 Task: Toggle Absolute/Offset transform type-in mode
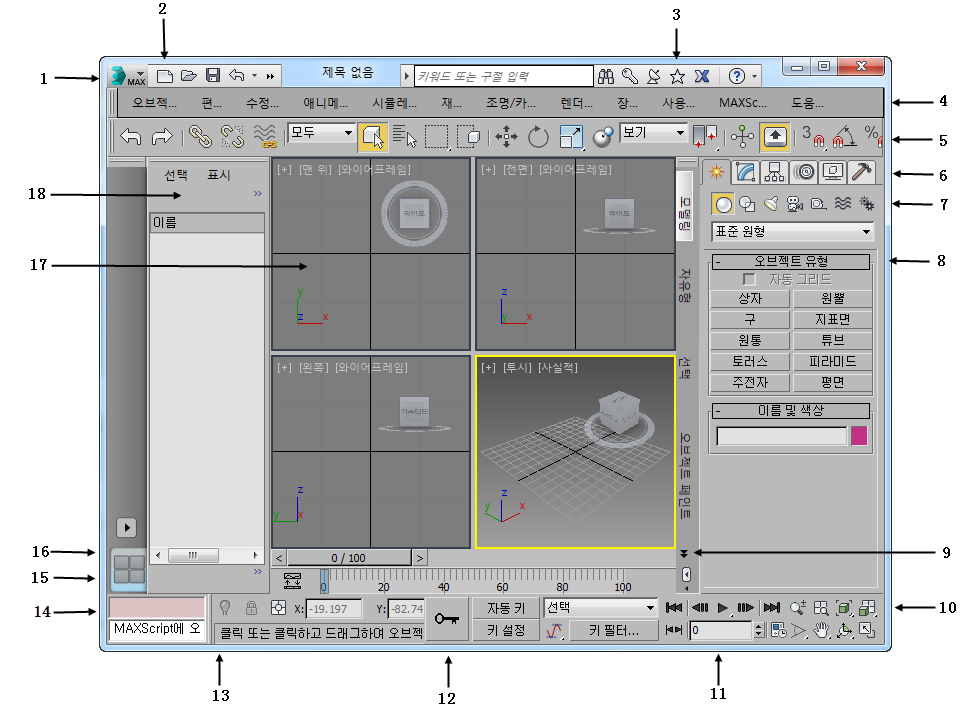279,608
